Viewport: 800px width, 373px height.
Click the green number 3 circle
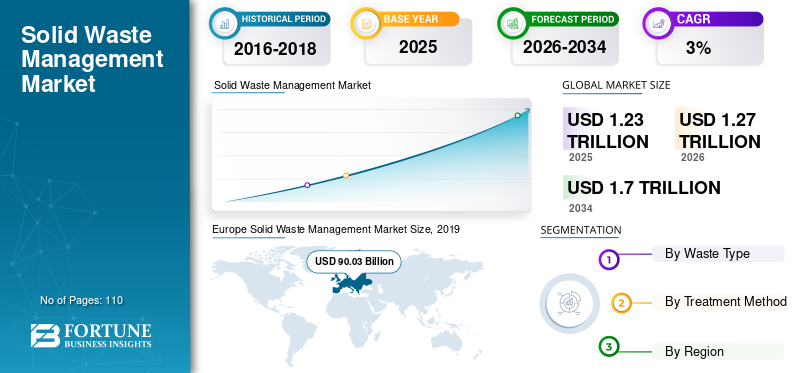click(x=608, y=347)
